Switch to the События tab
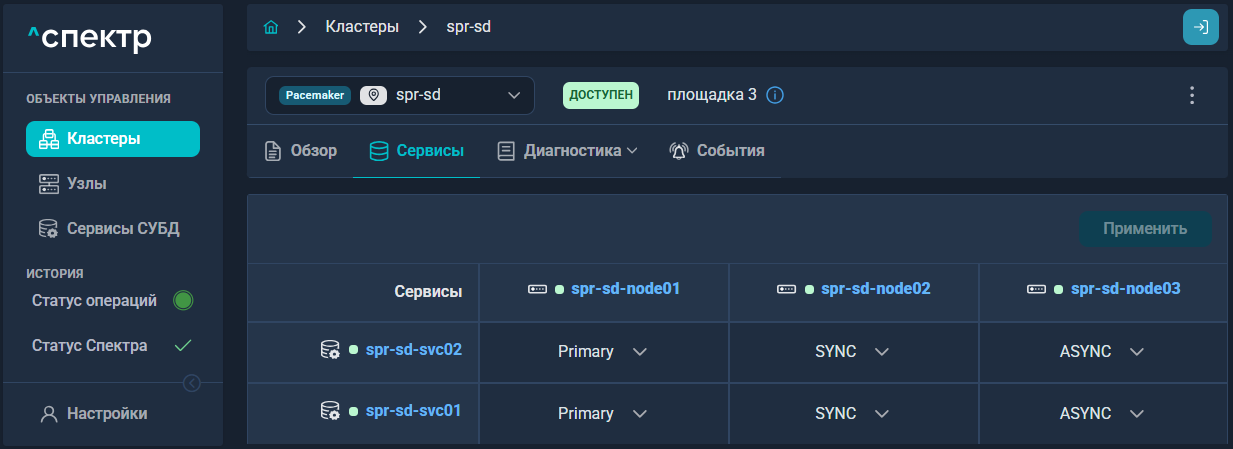 click(717, 151)
